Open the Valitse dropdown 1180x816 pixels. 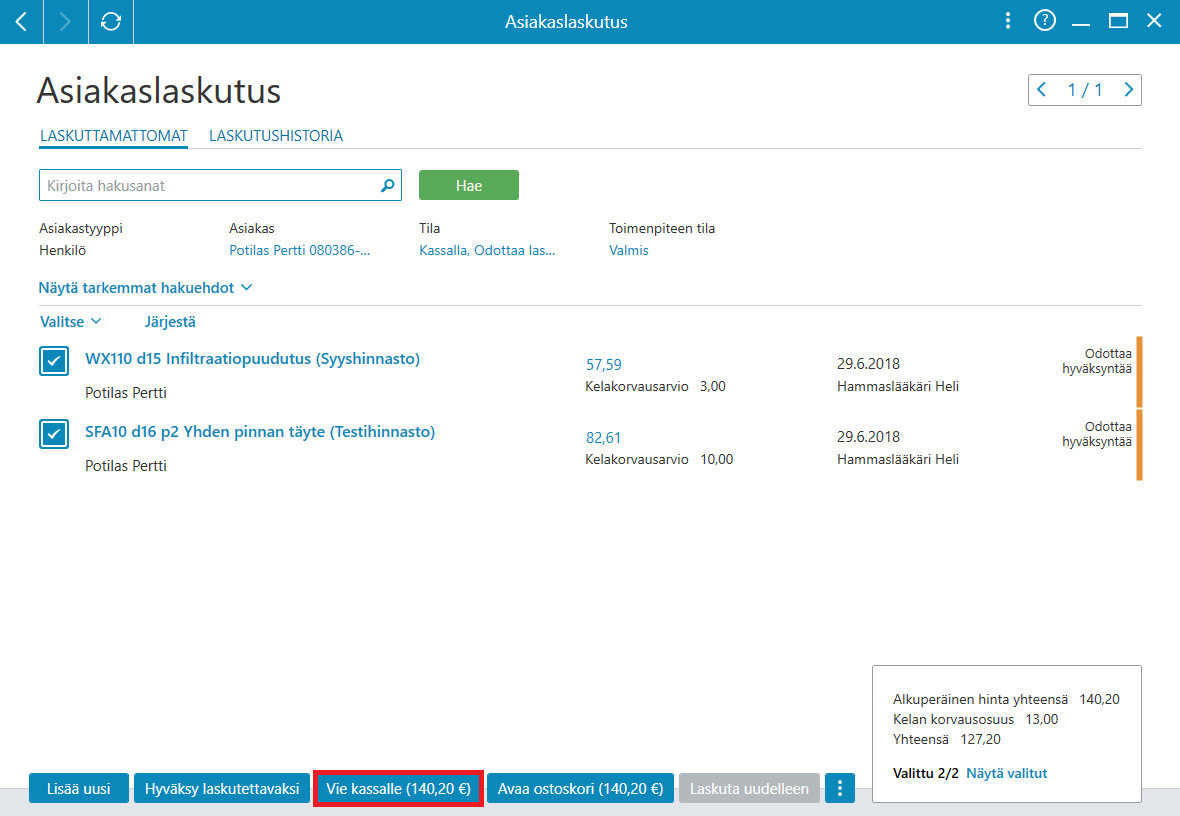(x=70, y=321)
